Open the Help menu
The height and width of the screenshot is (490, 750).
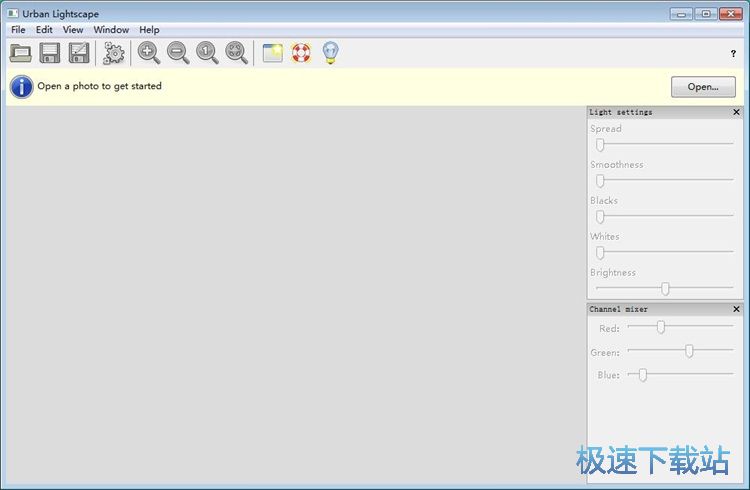point(149,30)
